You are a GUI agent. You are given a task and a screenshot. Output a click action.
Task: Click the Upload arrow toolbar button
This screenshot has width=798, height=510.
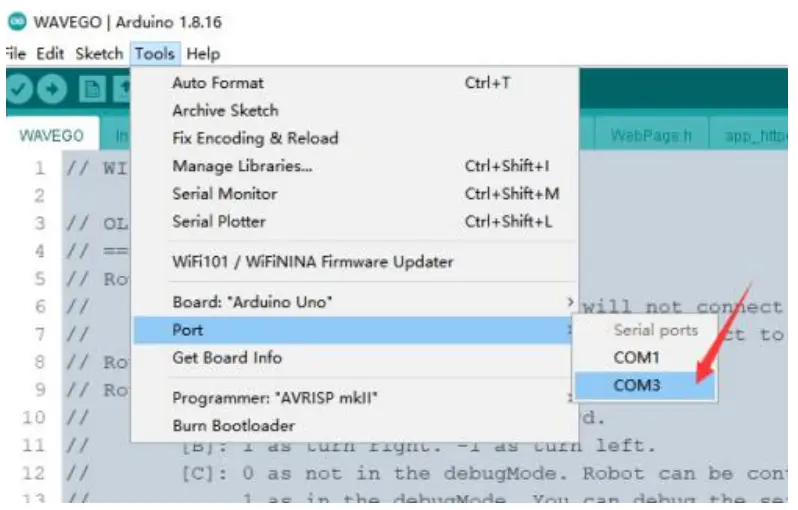click(x=51, y=89)
